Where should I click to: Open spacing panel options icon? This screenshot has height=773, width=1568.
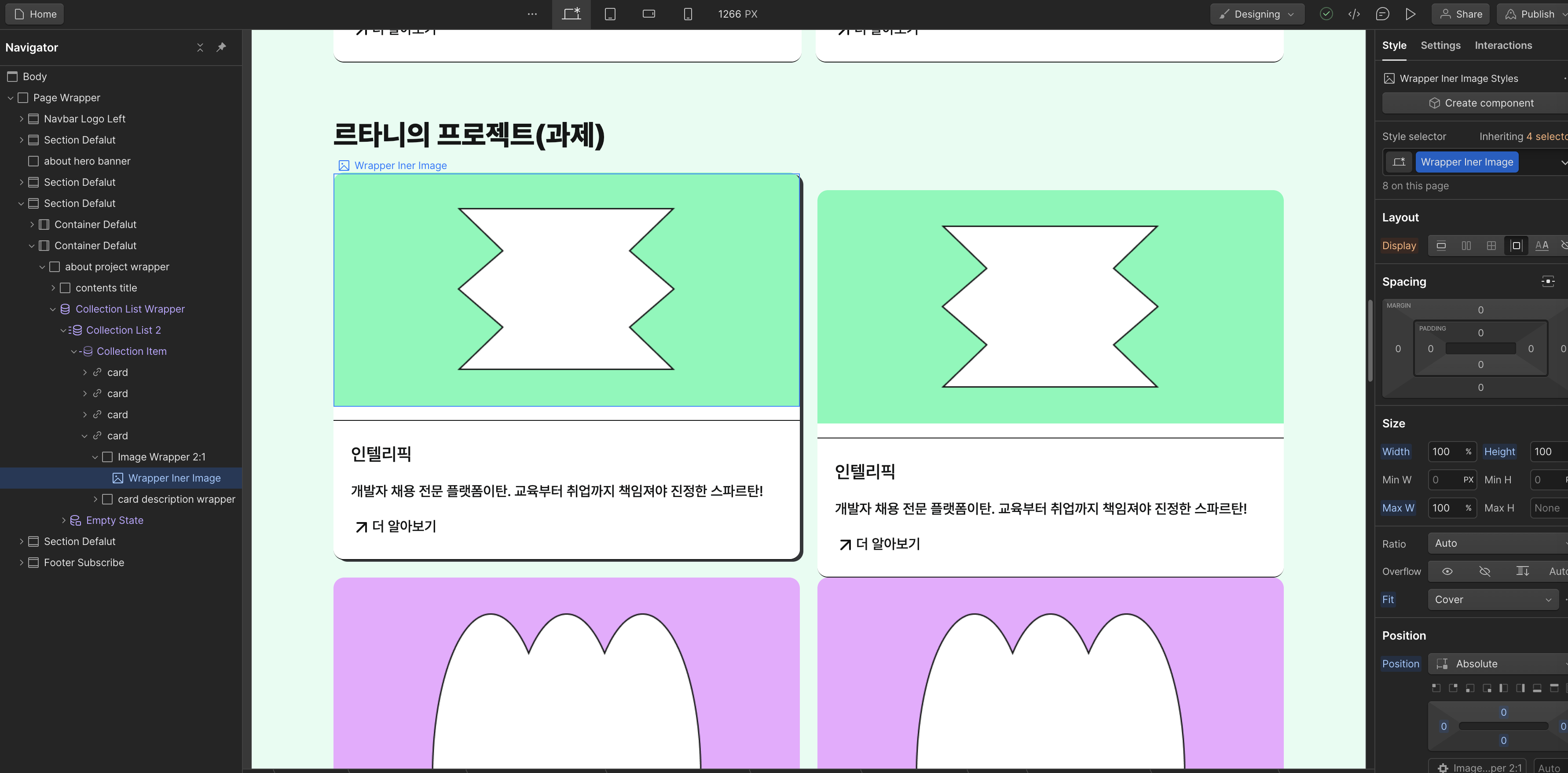[1548, 281]
